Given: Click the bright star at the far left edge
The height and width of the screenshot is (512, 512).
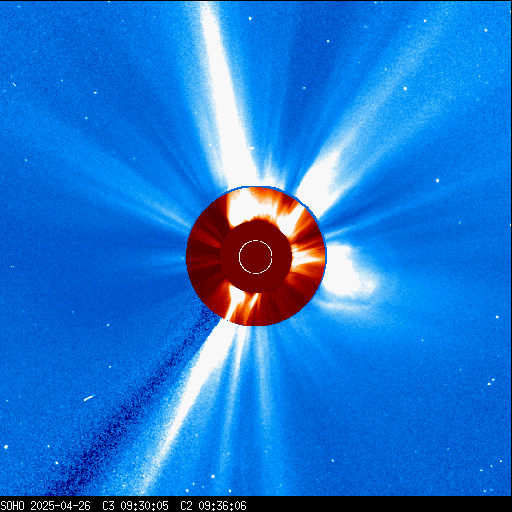Looking at the screenshot, I should 6,447.
